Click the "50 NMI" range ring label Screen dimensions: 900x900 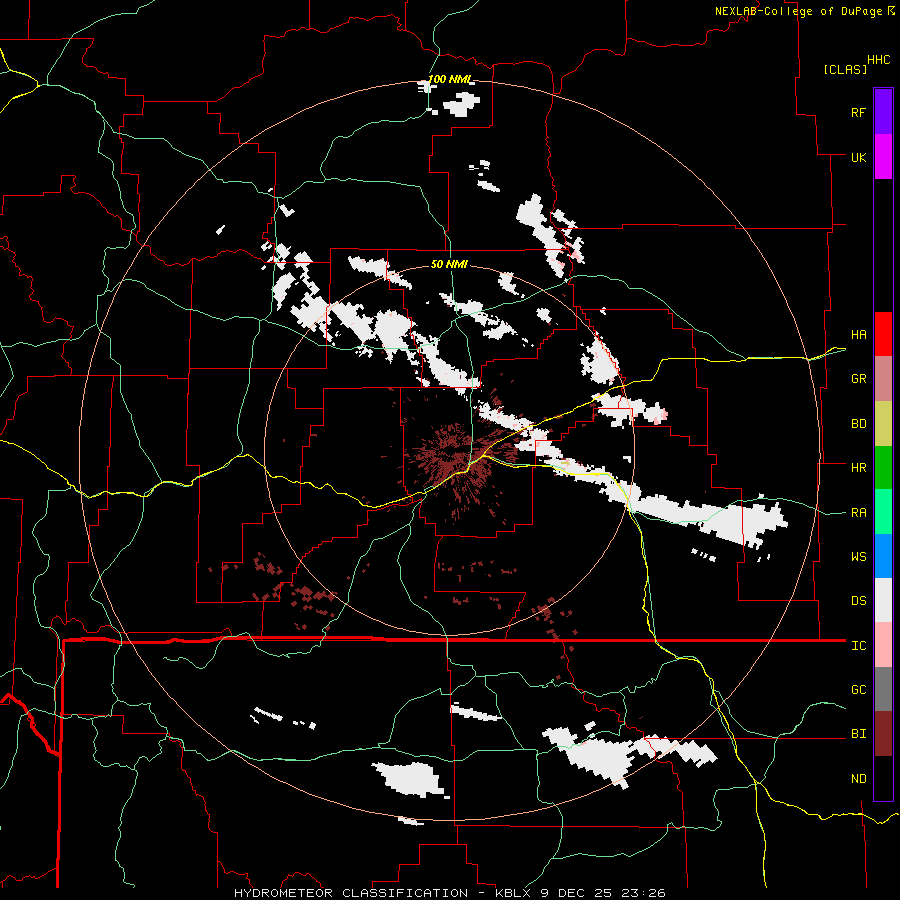(449, 264)
